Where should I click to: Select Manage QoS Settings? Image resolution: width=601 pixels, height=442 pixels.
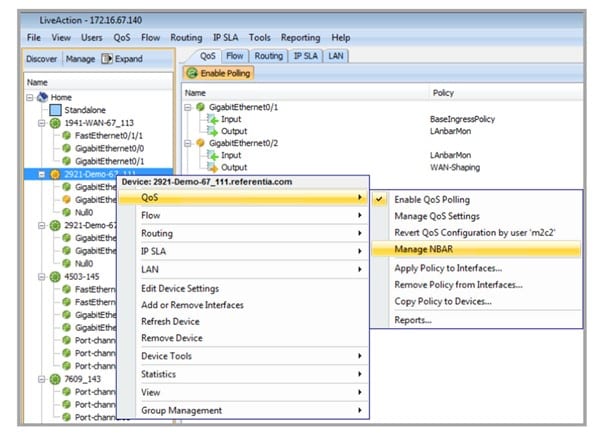point(476,216)
